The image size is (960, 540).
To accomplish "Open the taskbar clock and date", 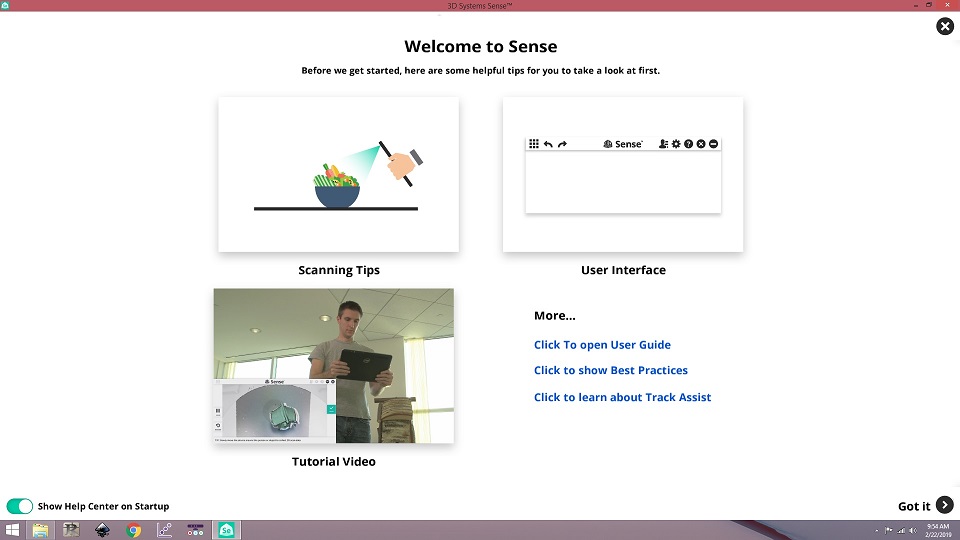I will 937,530.
